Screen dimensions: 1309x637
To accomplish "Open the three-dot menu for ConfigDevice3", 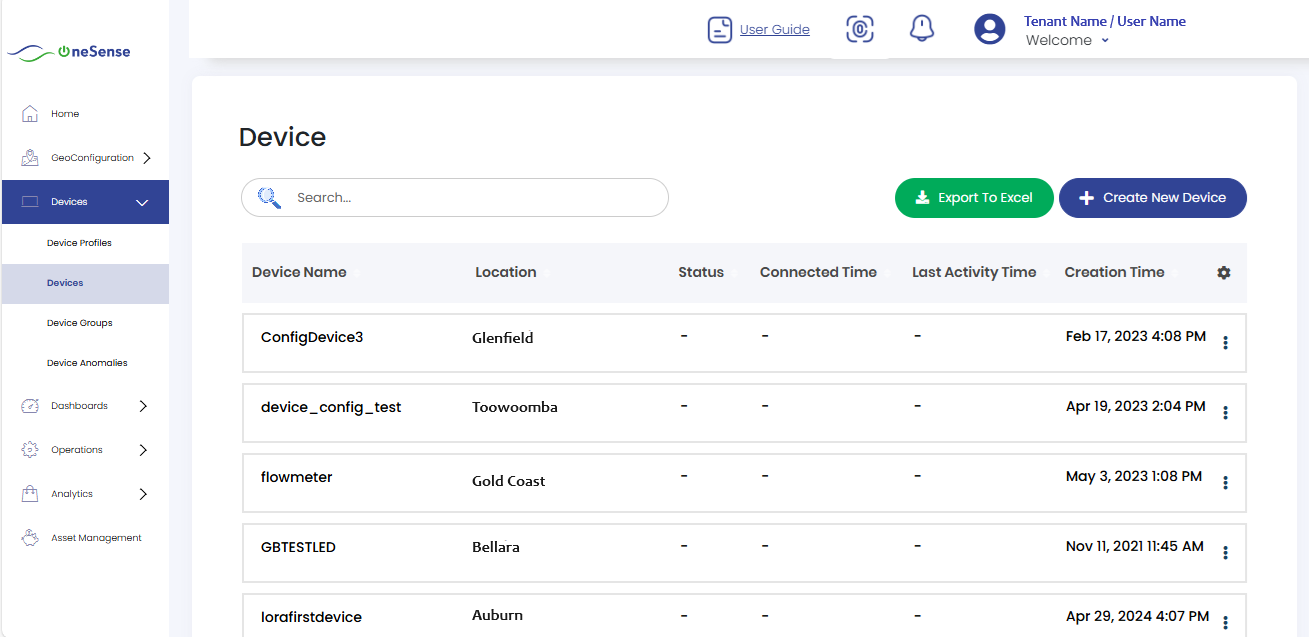I will [1225, 343].
